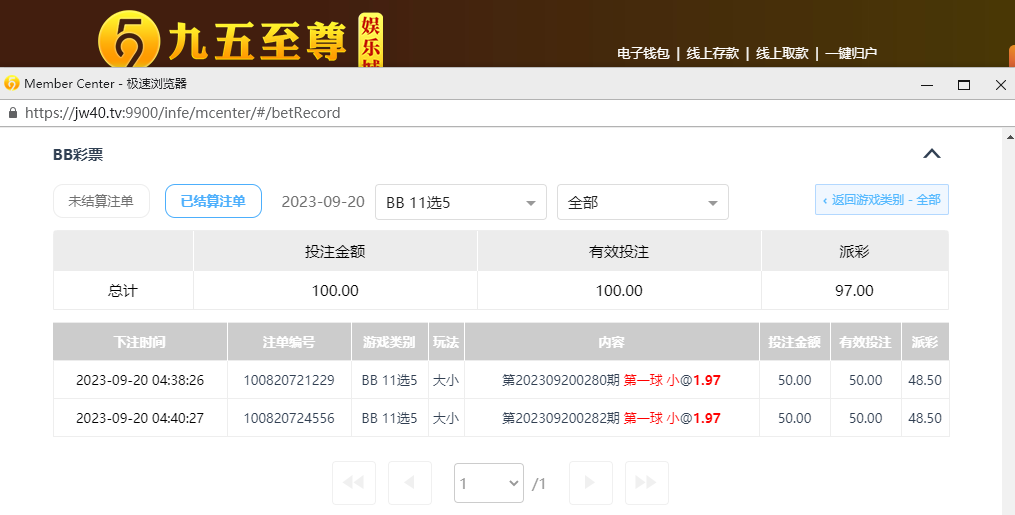Click the 下注时间 column header

pos(140,342)
